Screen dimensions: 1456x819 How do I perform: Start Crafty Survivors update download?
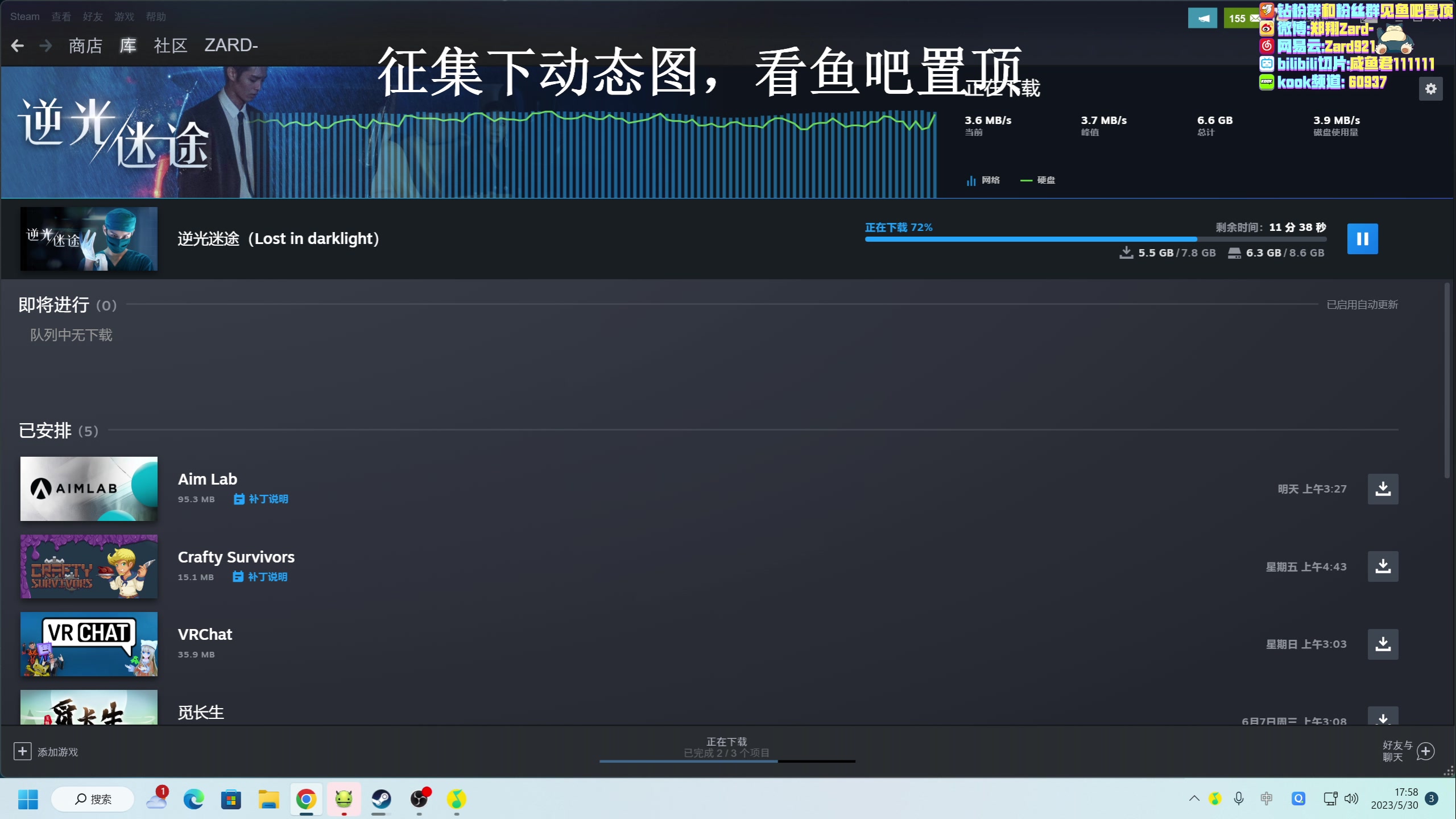tap(1383, 566)
